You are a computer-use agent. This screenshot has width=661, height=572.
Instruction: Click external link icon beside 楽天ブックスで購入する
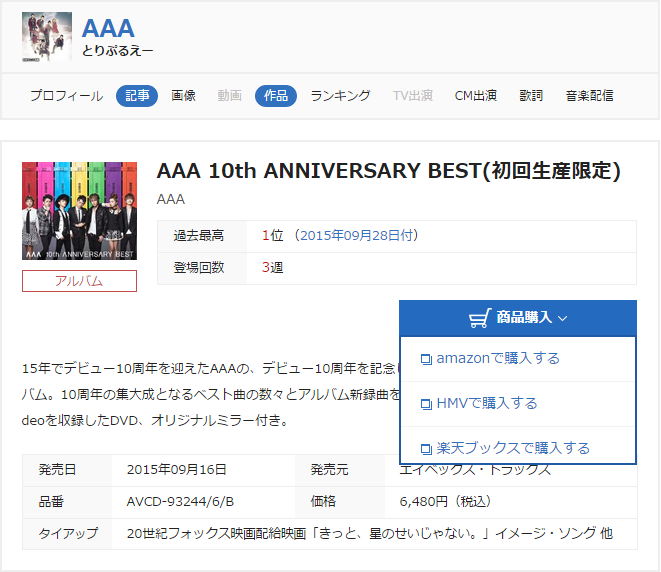426,449
